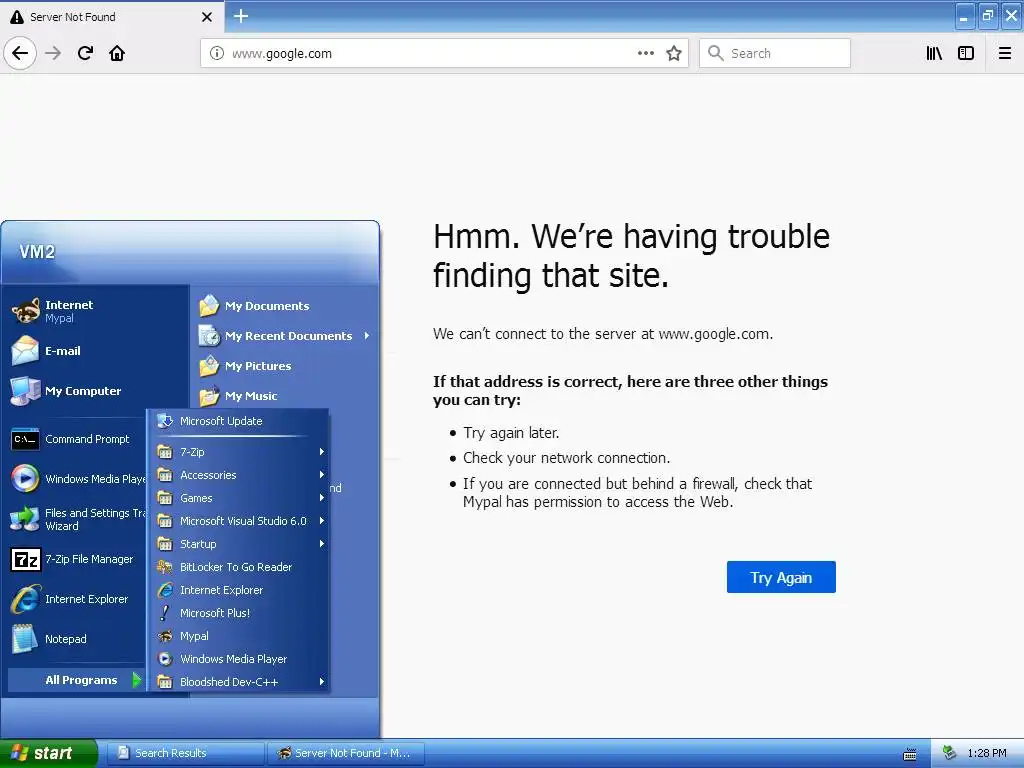The height and width of the screenshot is (768, 1024).
Task: Show site information icon in address bar
Action: (x=217, y=54)
